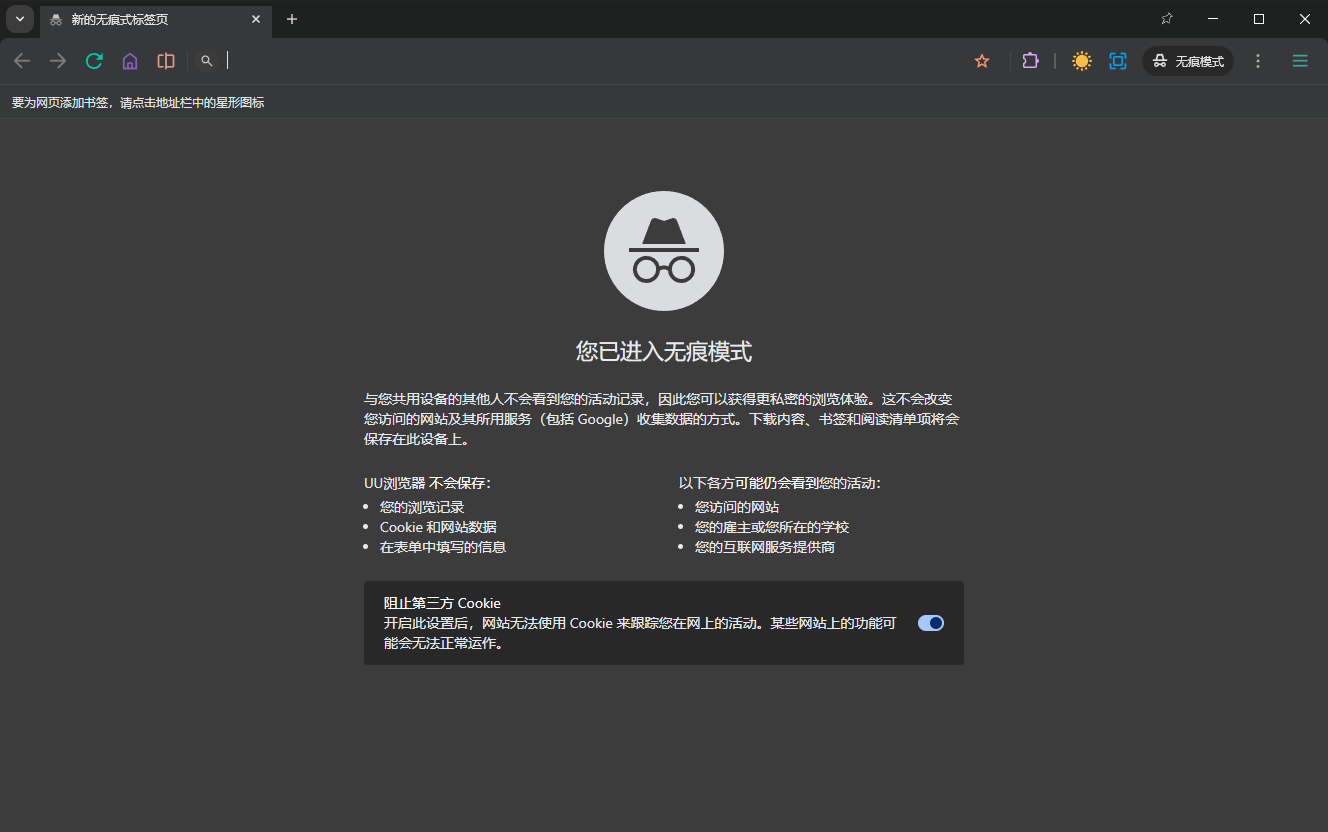The height and width of the screenshot is (832, 1328).
Task: Select the 新的无痕式标签页 tab
Action: tap(155, 19)
